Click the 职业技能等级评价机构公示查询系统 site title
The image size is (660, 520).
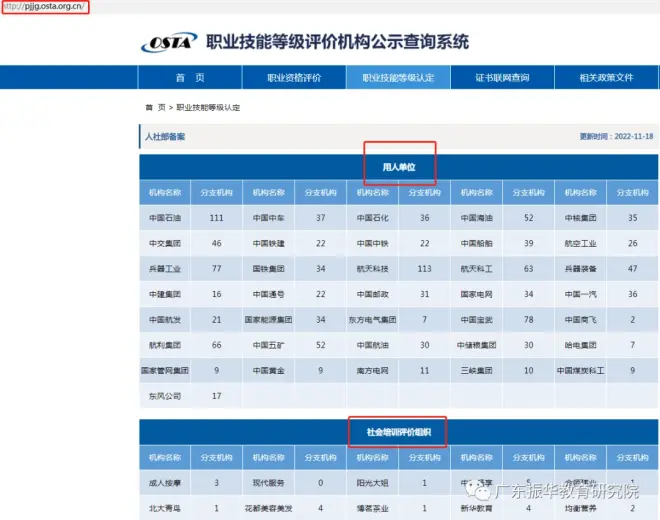click(x=337, y=42)
